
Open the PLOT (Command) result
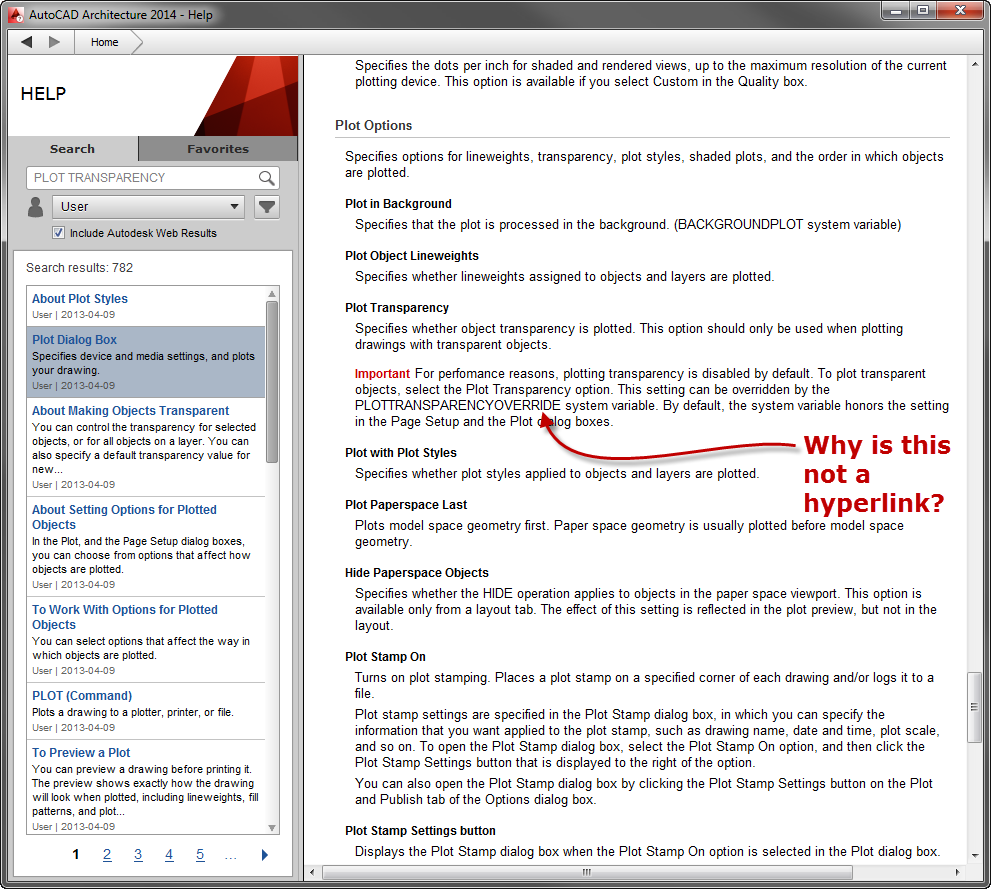point(82,696)
